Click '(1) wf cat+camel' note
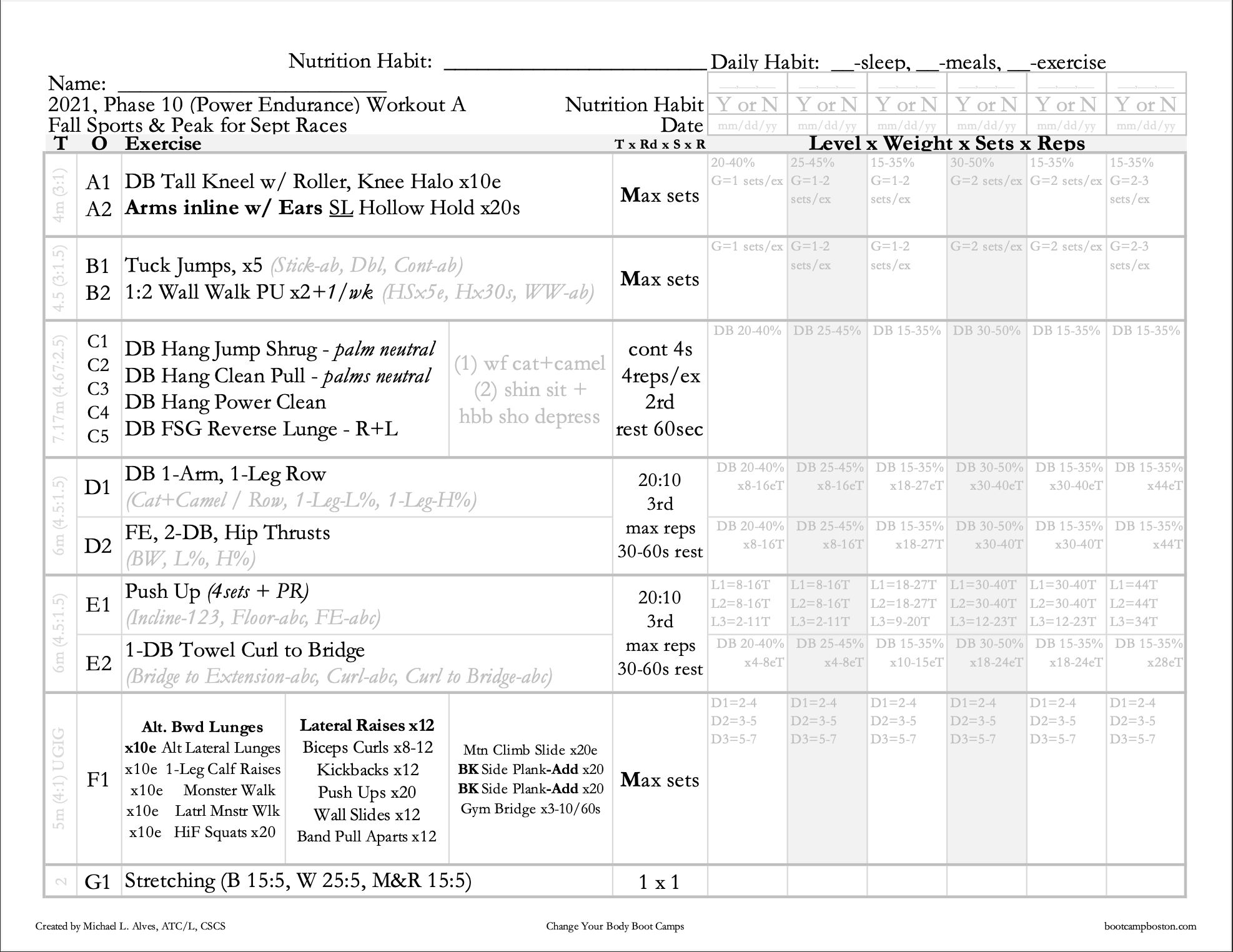Screen dimensions: 1233x952 pyautogui.click(x=530, y=363)
